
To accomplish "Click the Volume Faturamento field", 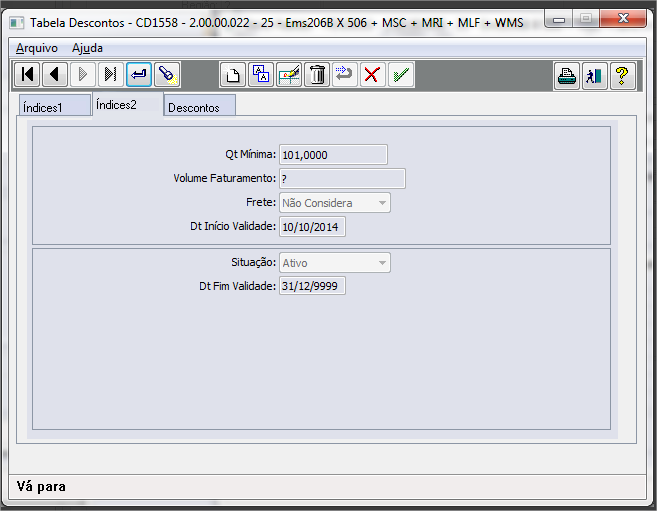I will pyautogui.click(x=342, y=179).
